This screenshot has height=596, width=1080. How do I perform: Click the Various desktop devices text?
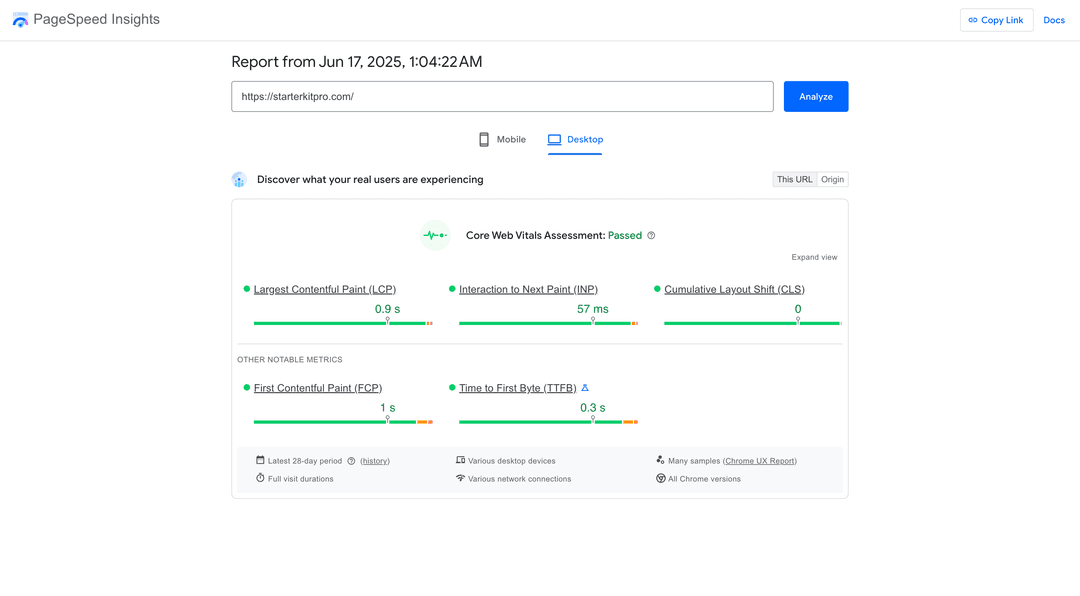(x=511, y=461)
